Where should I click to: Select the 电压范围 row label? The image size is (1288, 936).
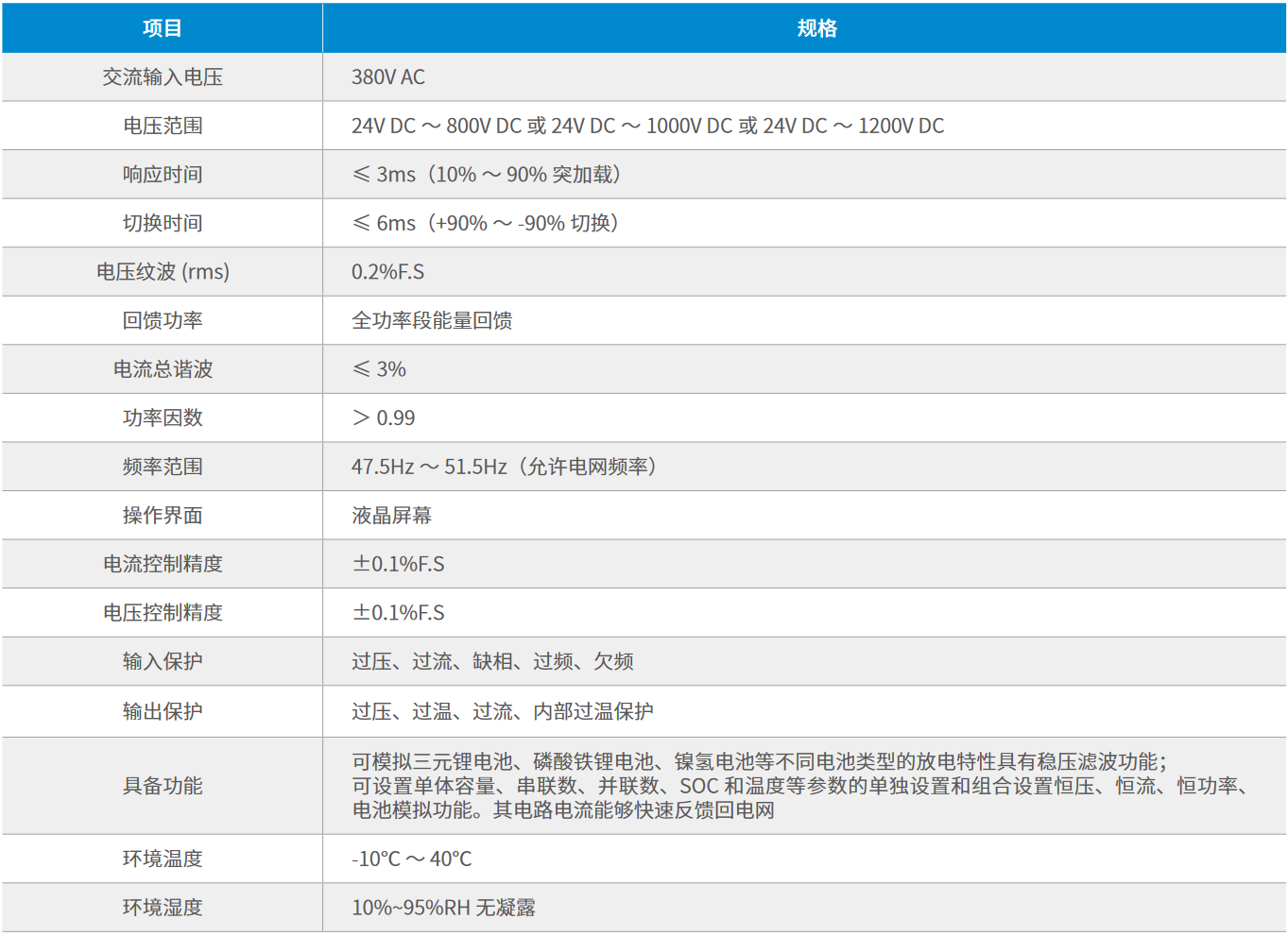[162, 126]
